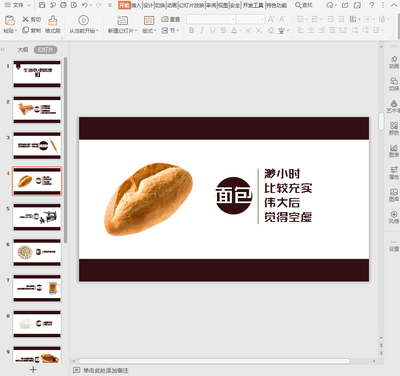This screenshot has height=376, width=400.
Task: Click the Share export icon in title bar
Action: [345, 5]
